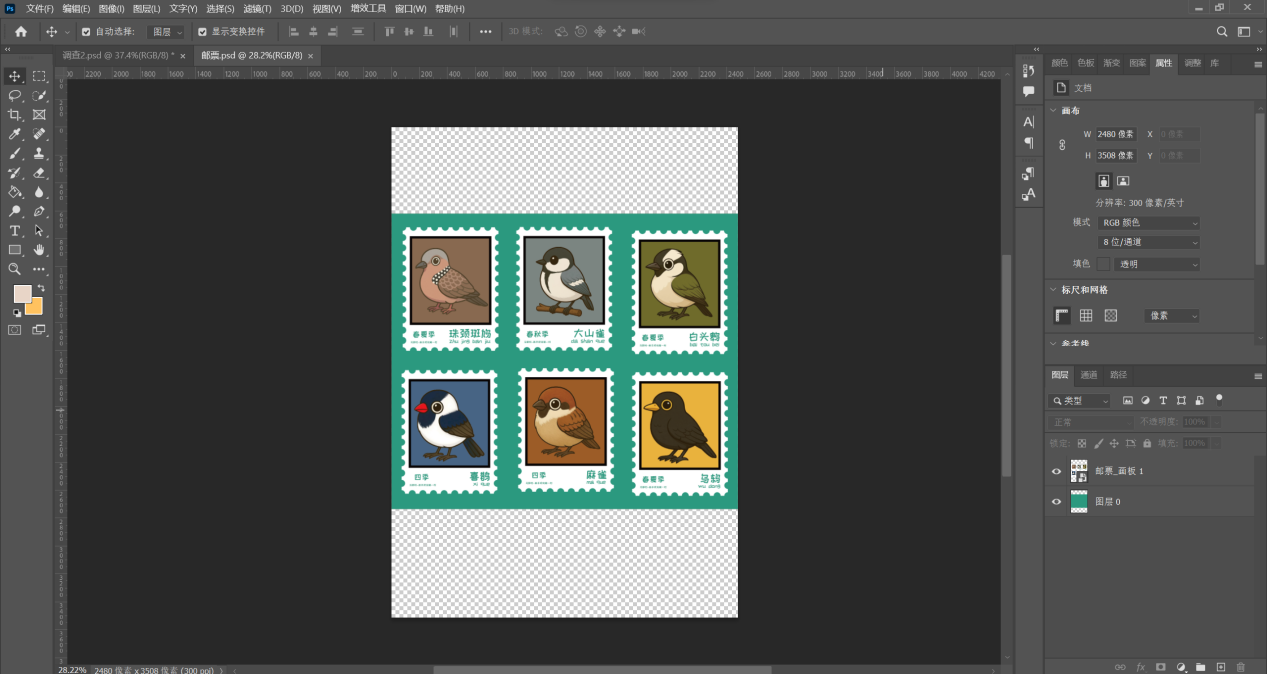
Task: Click the Quick Mask mode icon
Action: tap(15, 329)
